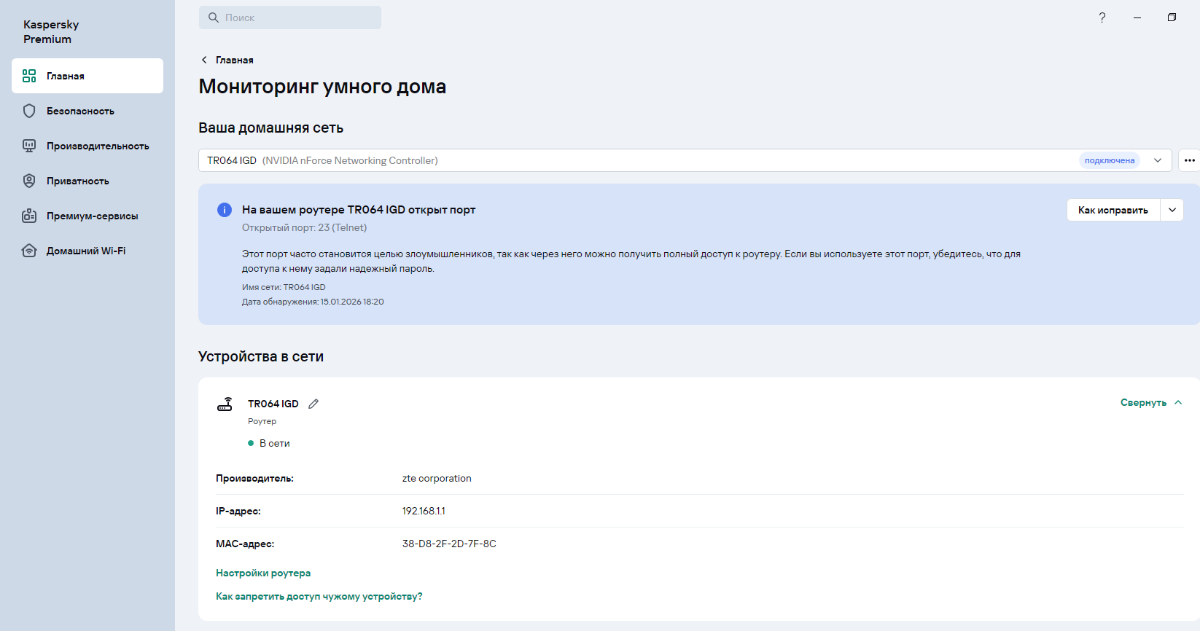Click the magnifier icon in search box
The height and width of the screenshot is (631, 1200).
[213, 18]
